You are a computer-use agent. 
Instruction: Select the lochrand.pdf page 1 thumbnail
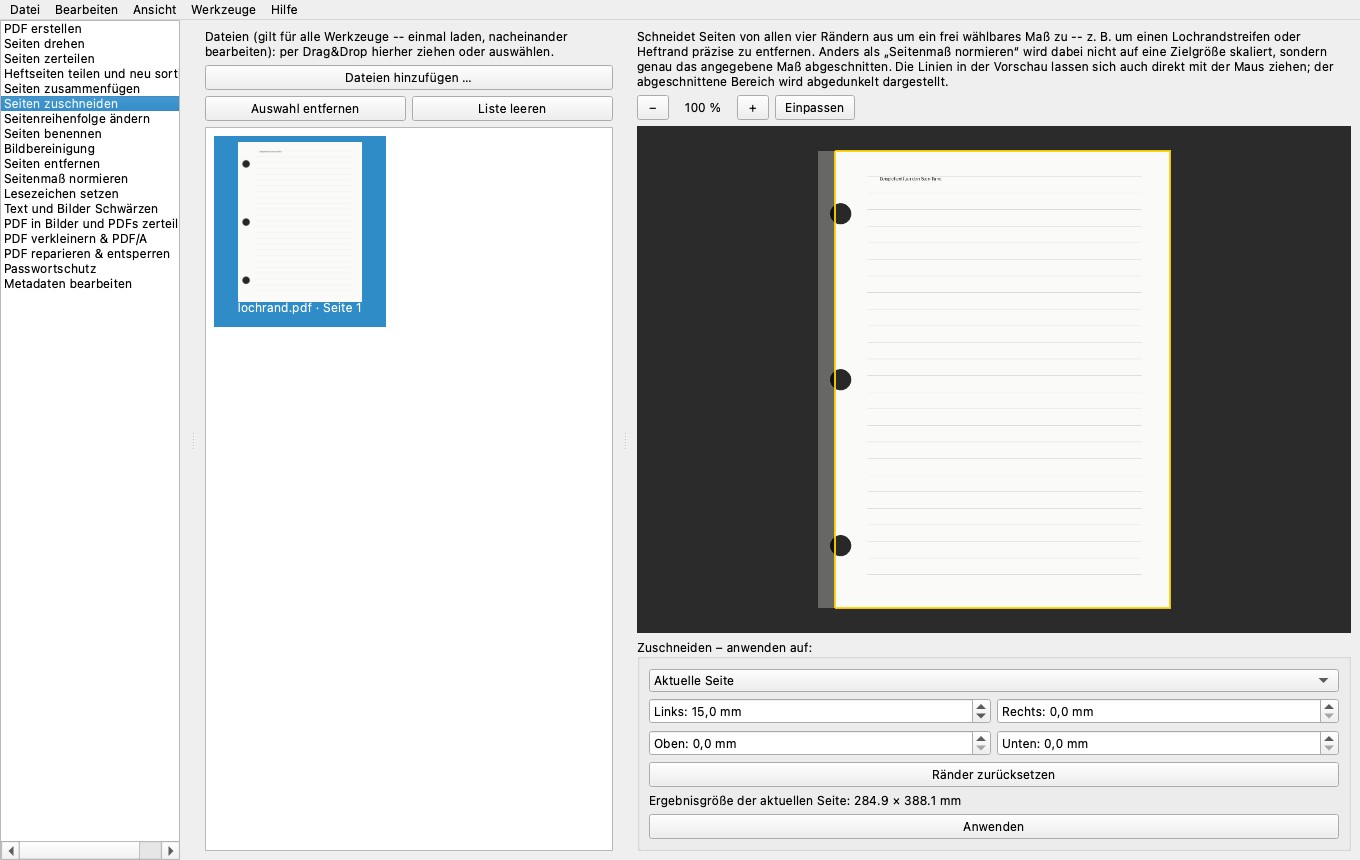click(x=300, y=231)
